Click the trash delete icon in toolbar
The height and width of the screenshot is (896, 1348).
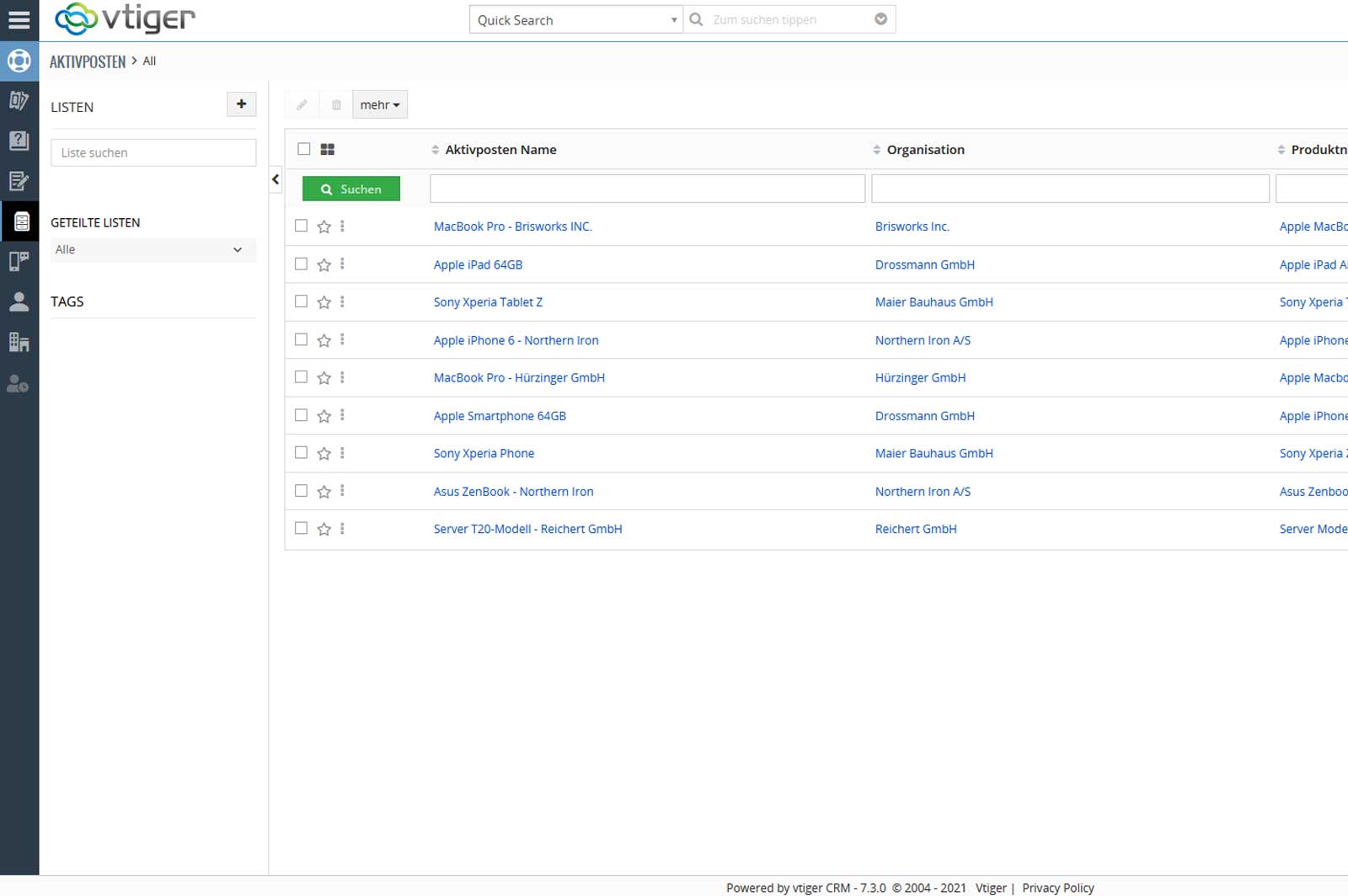(336, 105)
